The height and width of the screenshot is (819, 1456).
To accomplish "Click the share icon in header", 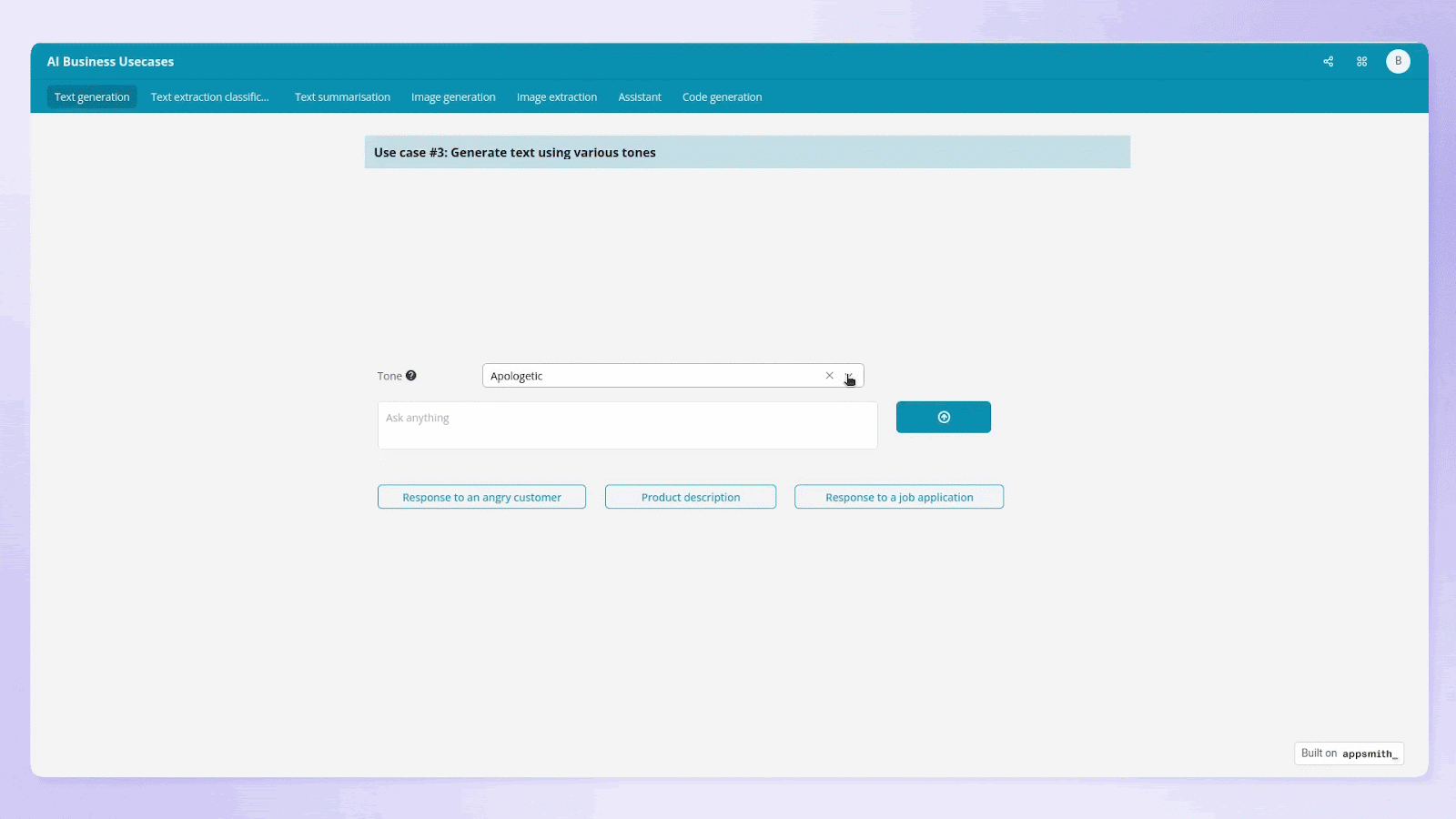I will click(x=1328, y=62).
